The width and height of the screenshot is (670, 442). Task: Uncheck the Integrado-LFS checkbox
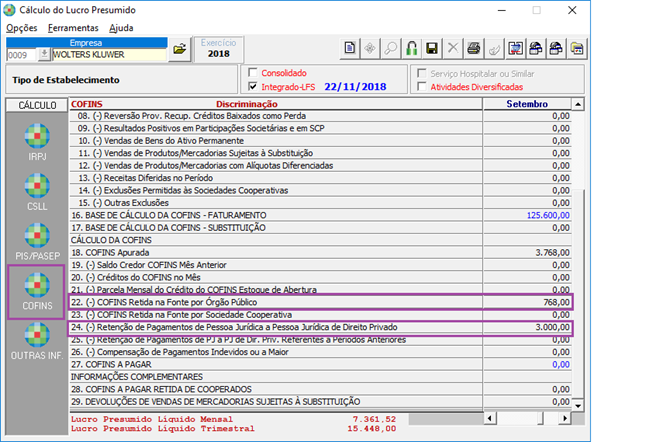[253, 86]
